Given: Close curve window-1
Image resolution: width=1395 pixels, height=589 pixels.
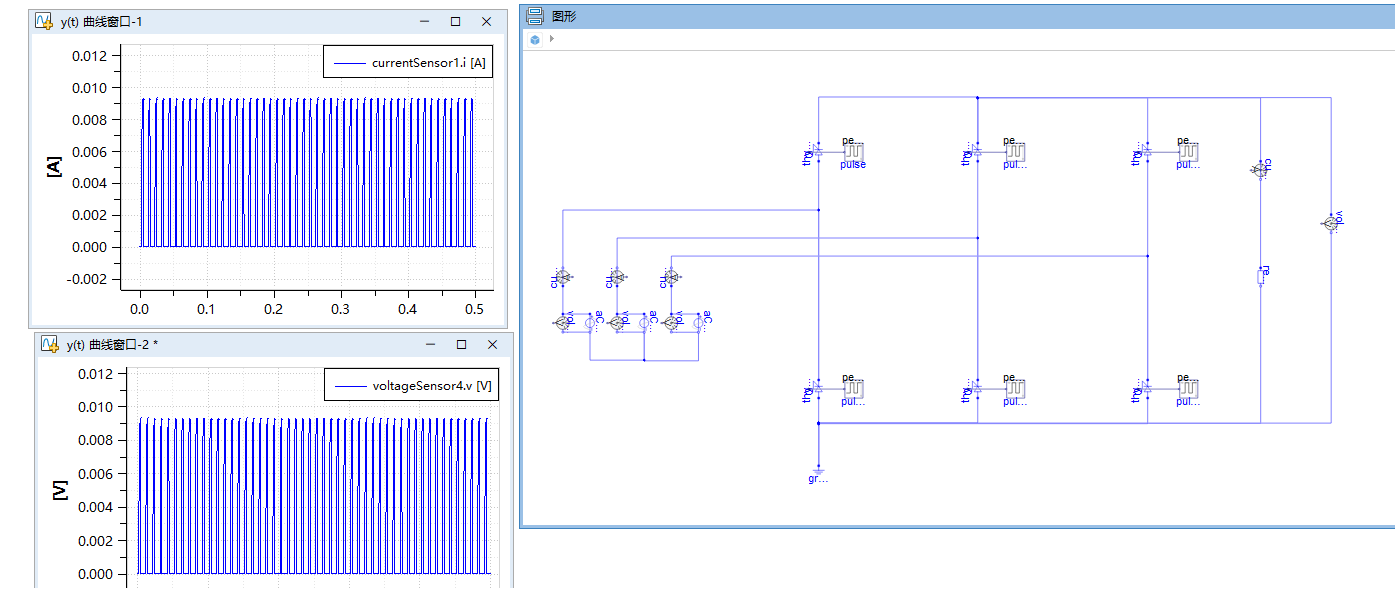Looking at the screenshot, I should pyautogui.click(x=487, y=21).
